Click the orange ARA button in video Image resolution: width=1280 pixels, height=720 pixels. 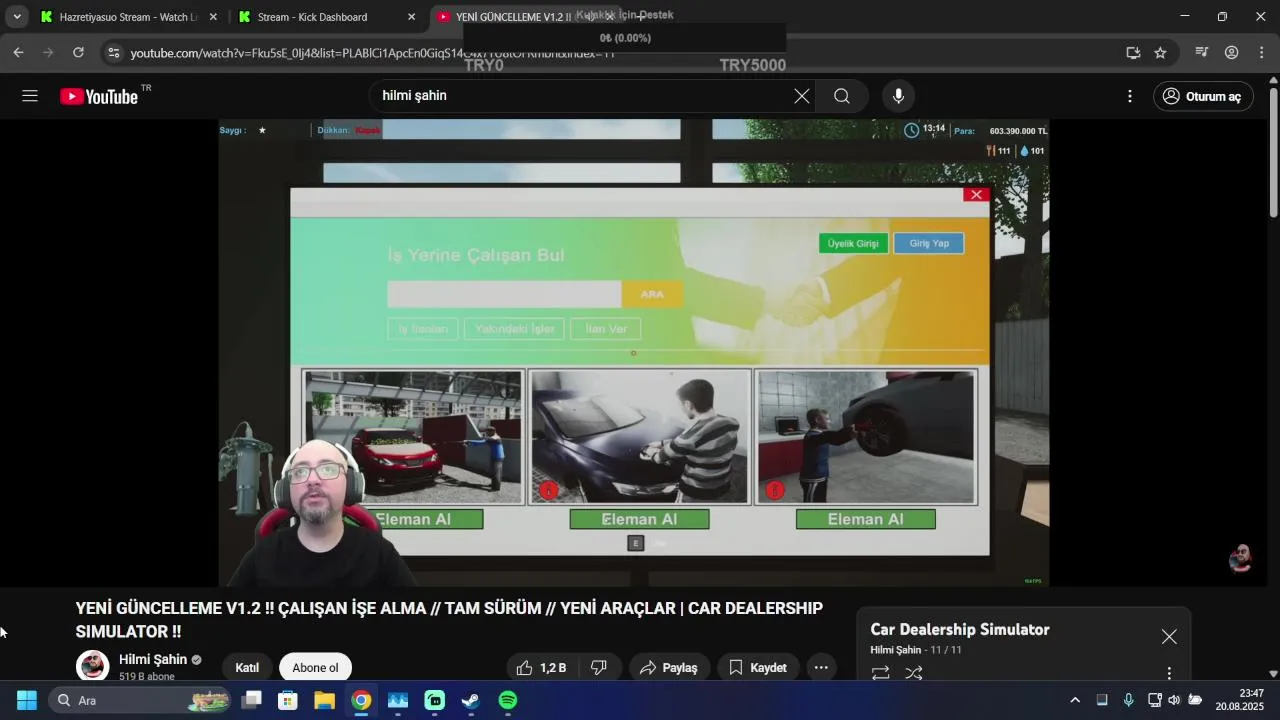pyautogui.click(x=652, y=294)
